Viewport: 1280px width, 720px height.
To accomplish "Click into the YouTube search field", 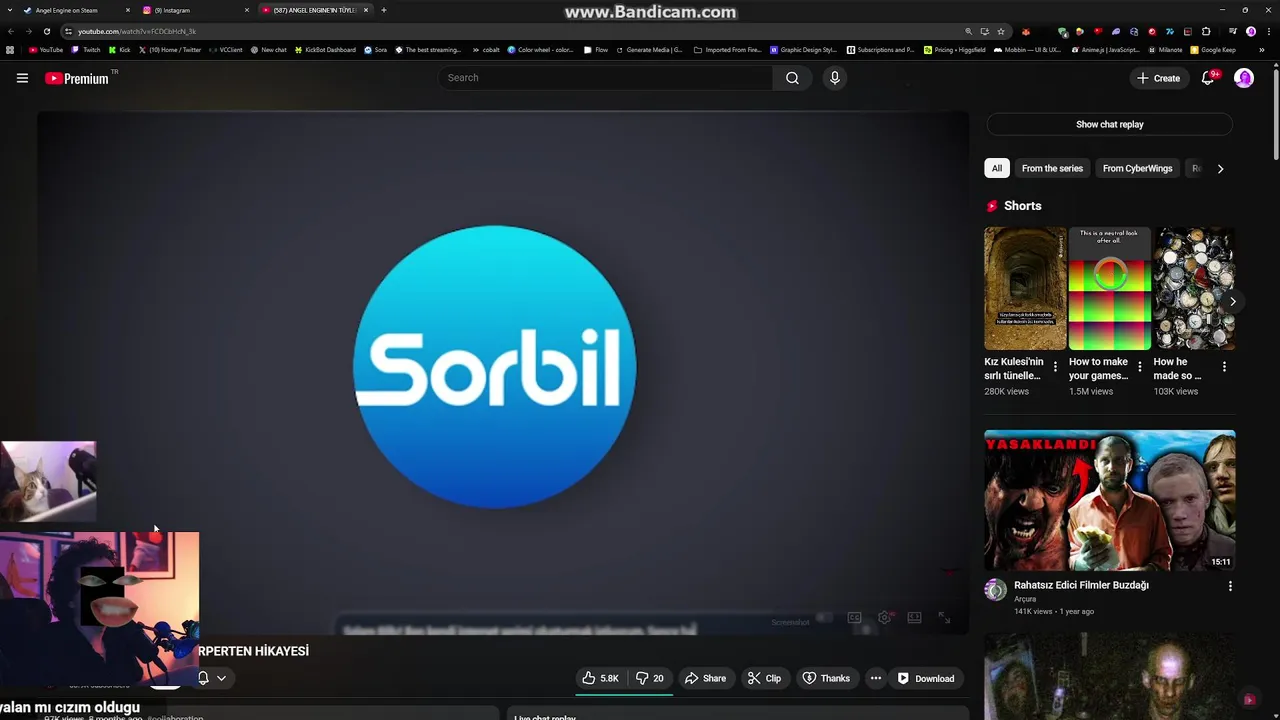I will point(605,78).
